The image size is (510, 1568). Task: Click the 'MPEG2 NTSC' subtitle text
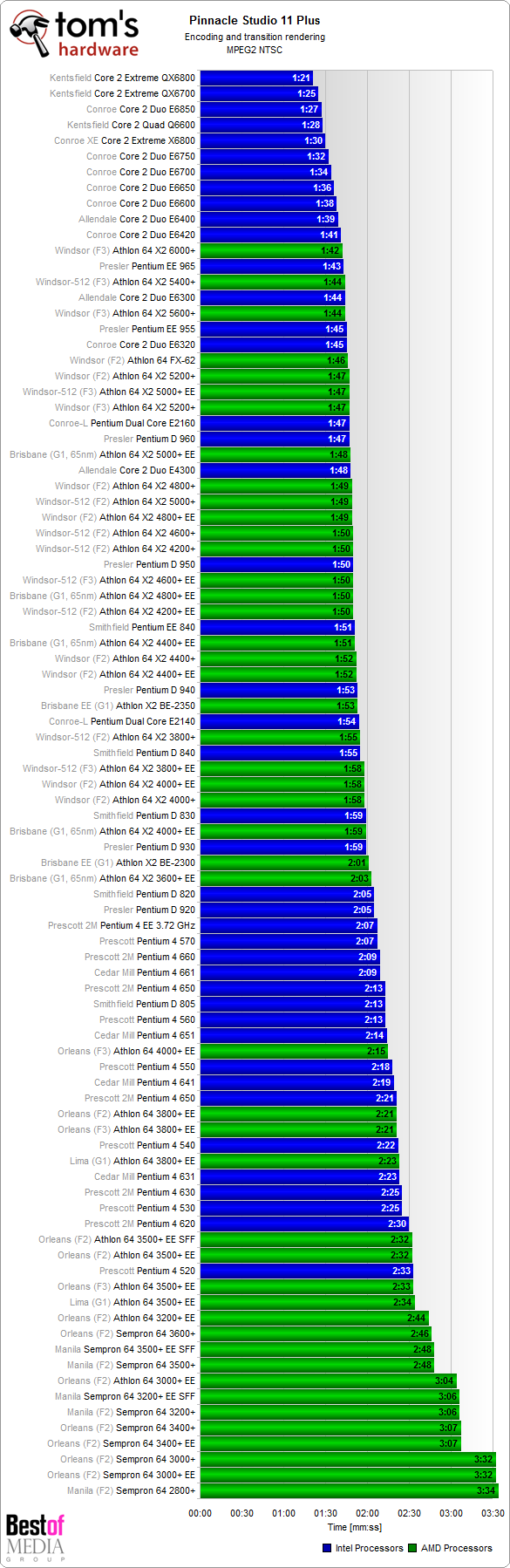tap(255, 50)
